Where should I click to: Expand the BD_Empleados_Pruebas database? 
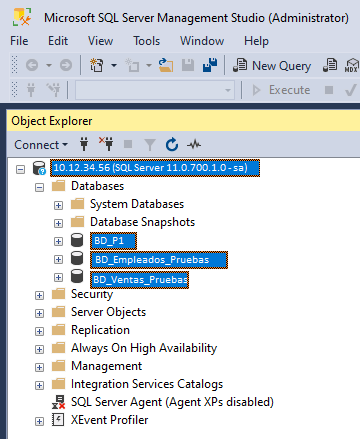[58, 259]
